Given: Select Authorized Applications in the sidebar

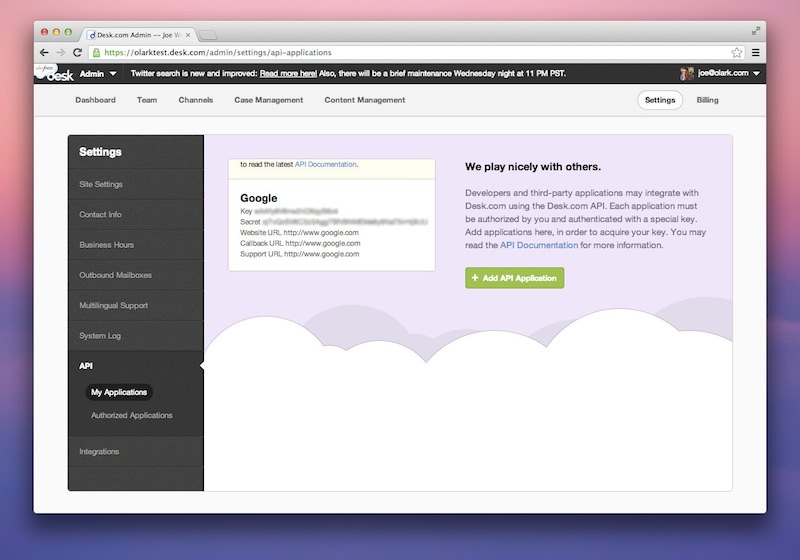Looking at the screenshot, I should [x=131, y=415].
